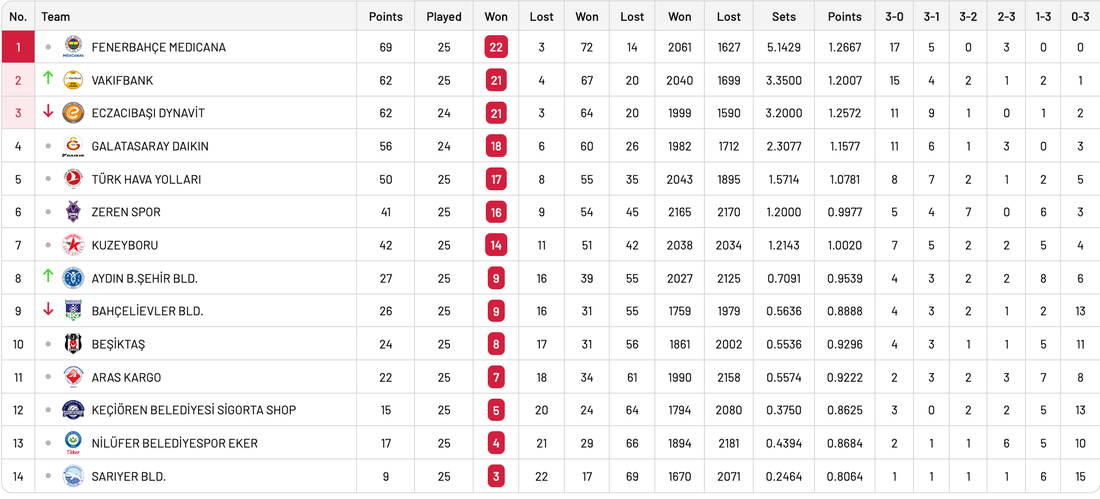Click the Beşiktaş team logo
1100x499 pixels.
coord(73,344)
